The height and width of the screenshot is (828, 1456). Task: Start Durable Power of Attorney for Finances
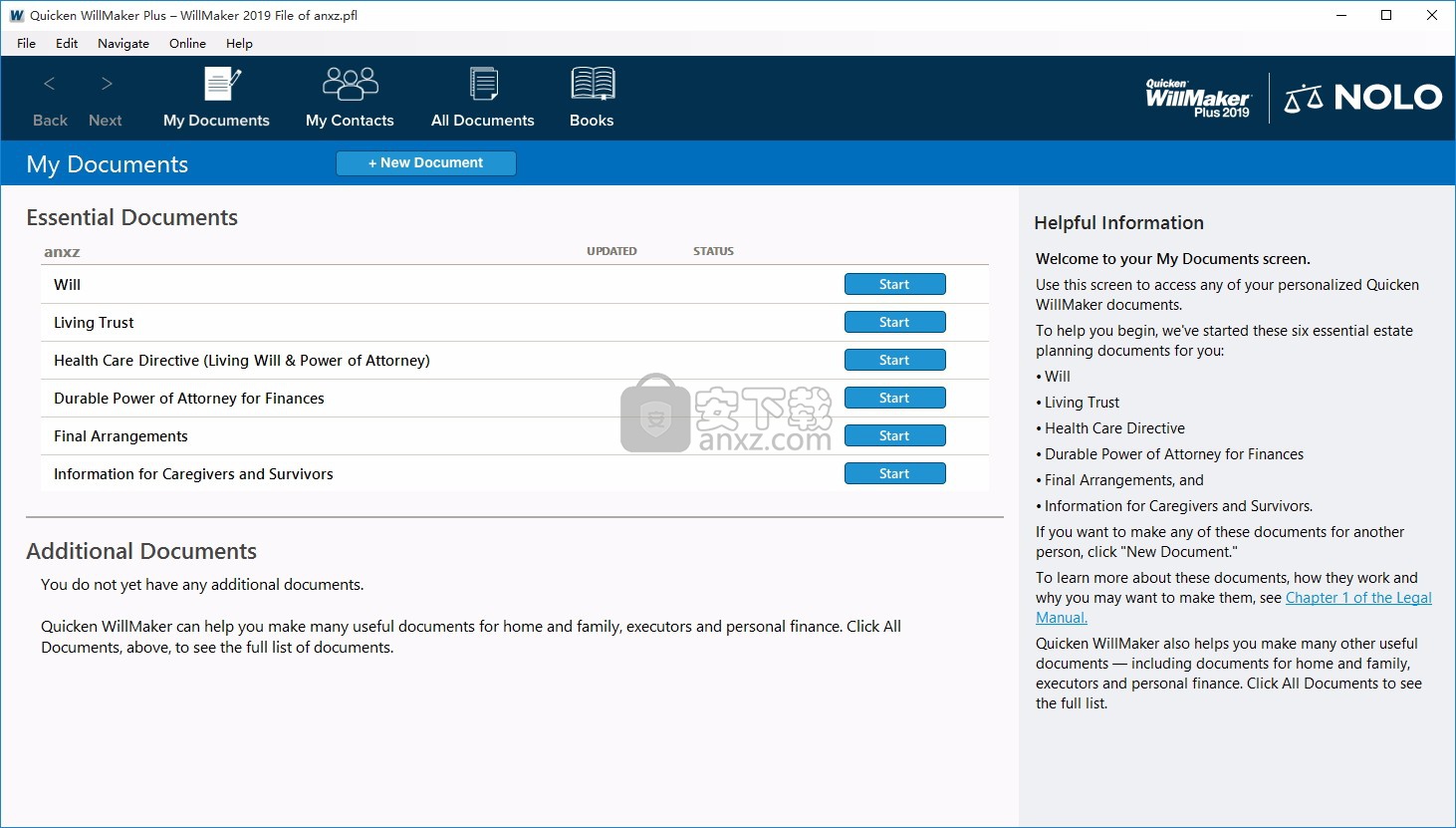[894, 398]
